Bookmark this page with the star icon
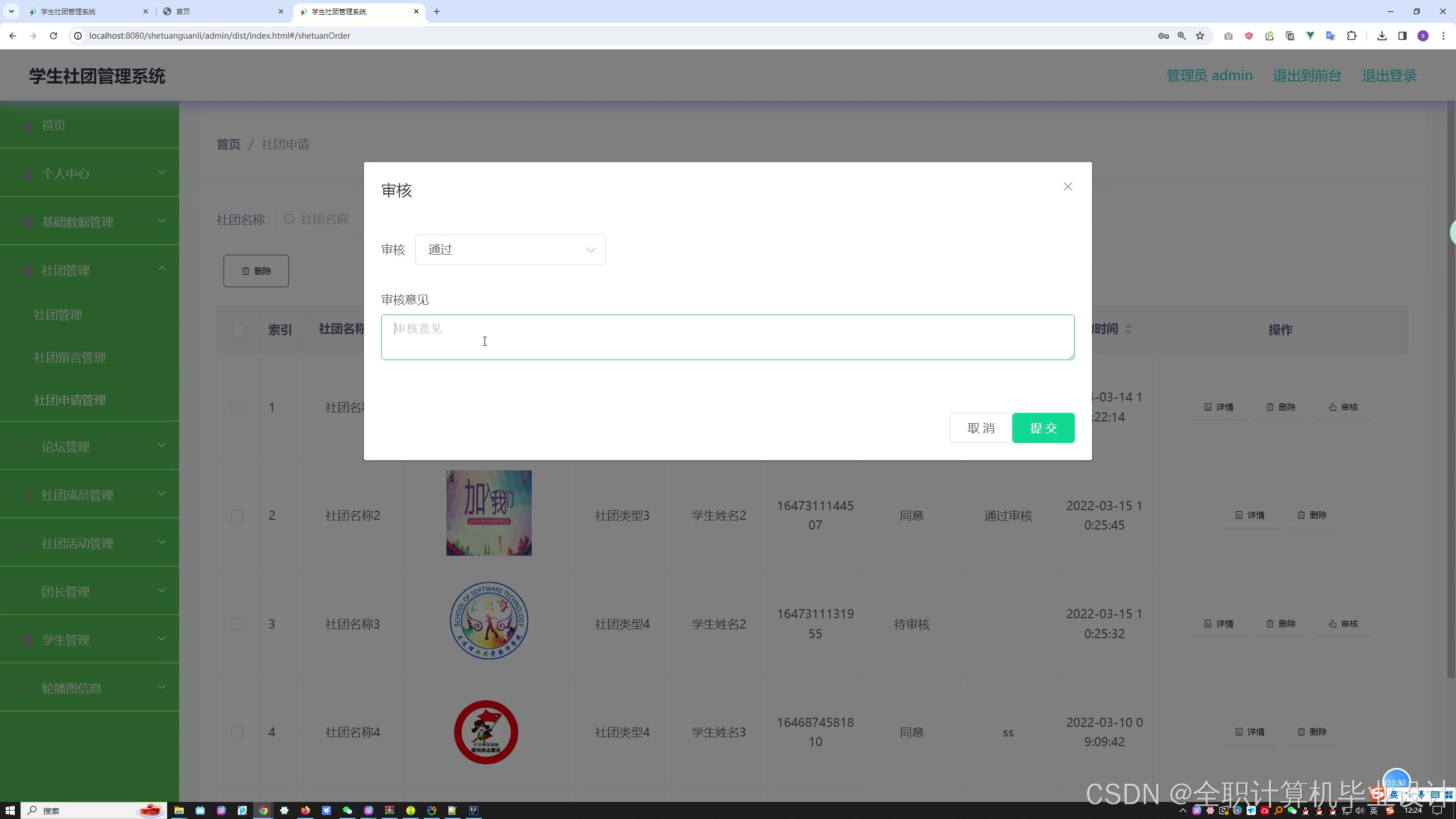The height and width of the screenshot is (819, 1456). tap(1200, 36)
